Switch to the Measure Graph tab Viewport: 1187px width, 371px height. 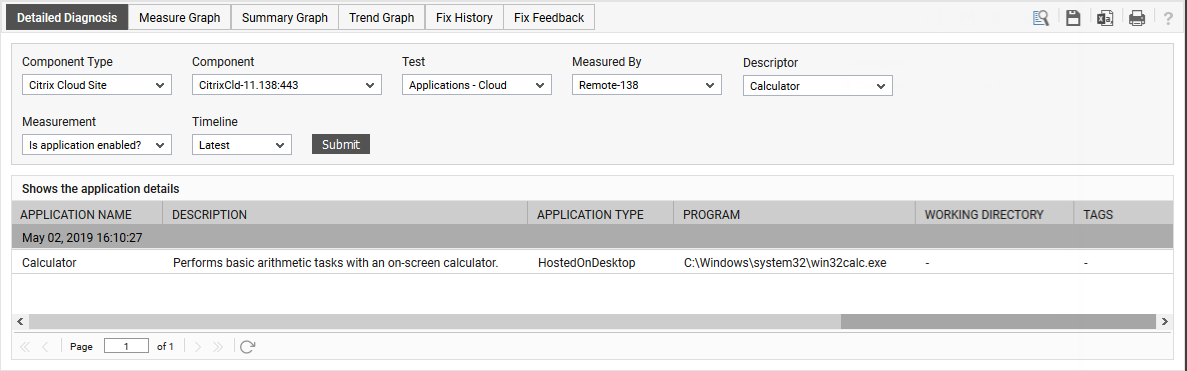(x=179, y=17)
